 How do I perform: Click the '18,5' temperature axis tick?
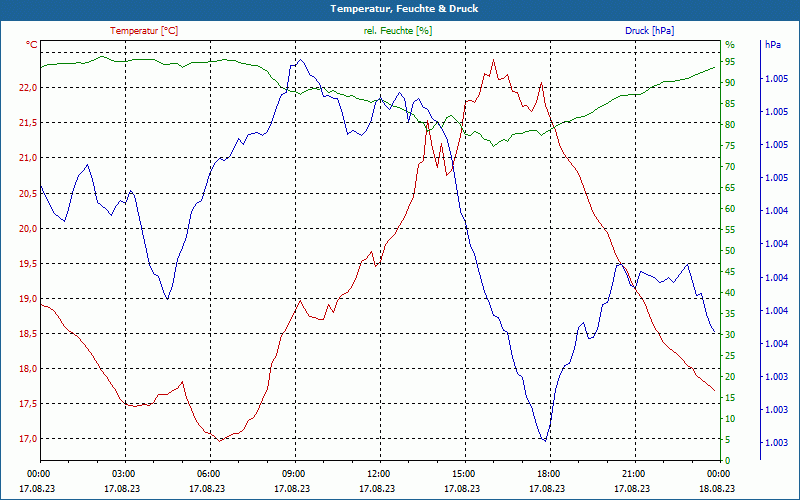pos(28,334)
